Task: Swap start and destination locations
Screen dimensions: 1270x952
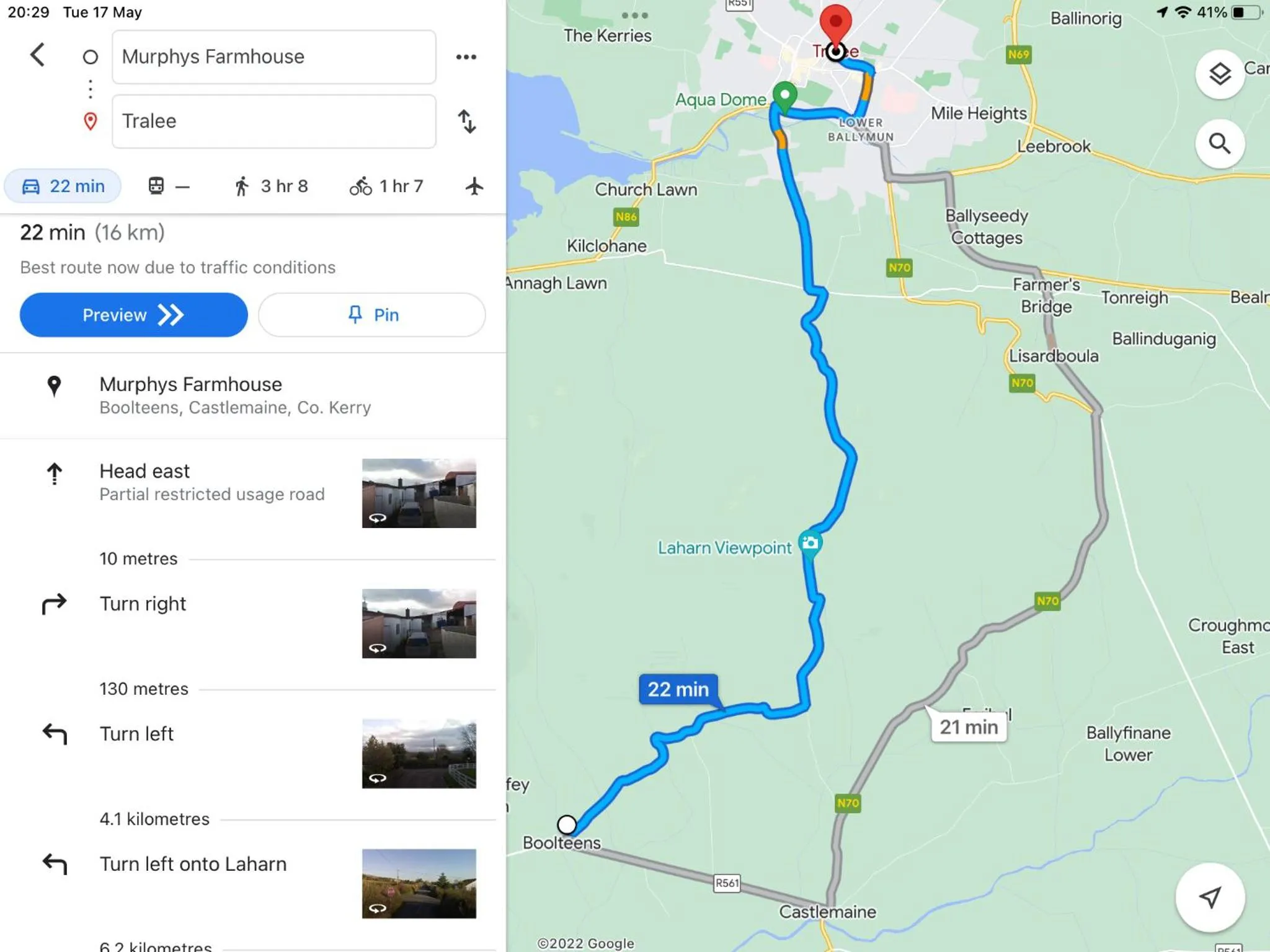Action: [x=467, y=121]
